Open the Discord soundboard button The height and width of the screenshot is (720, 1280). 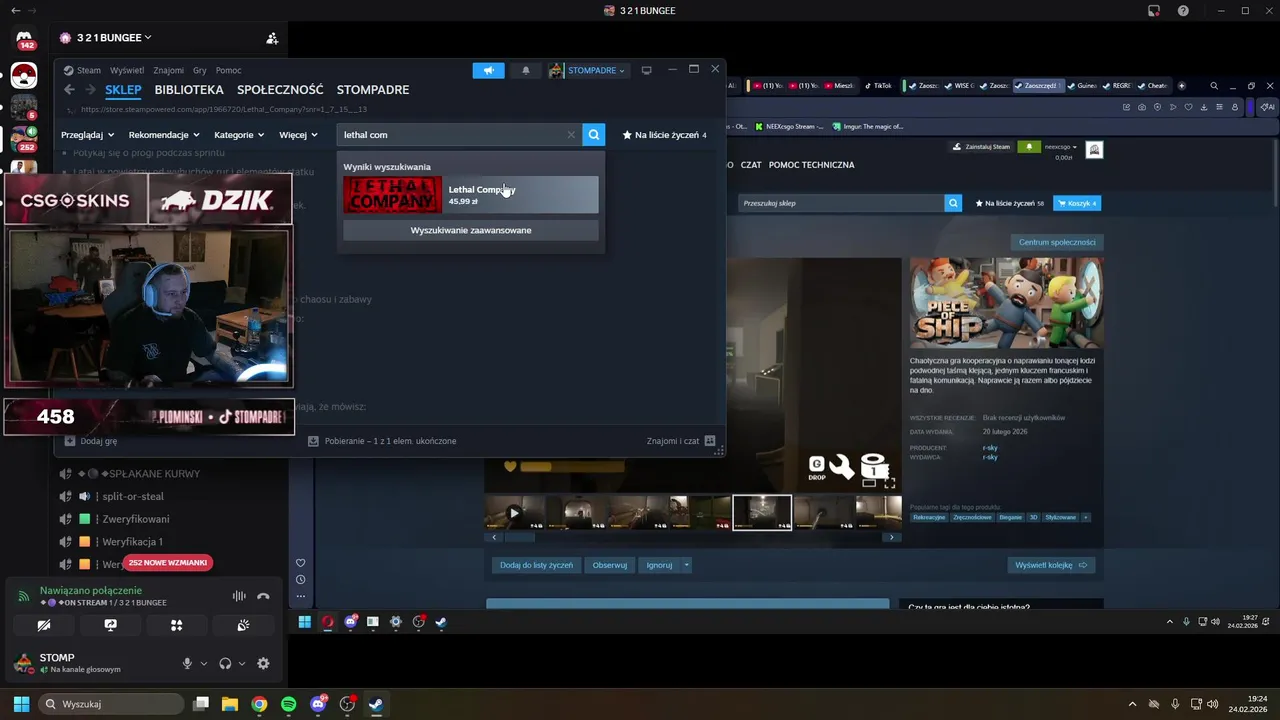coord(243,625)
